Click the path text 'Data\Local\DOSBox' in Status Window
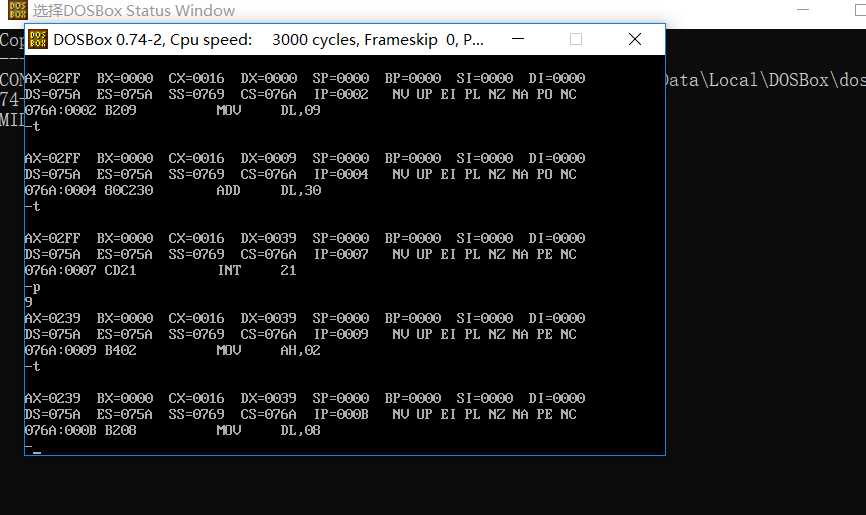 [x=748, y=80]
